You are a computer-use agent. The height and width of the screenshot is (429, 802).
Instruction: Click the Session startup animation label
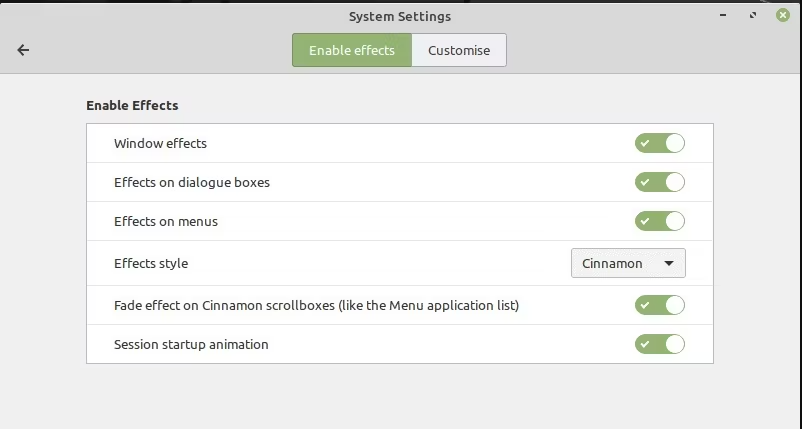tap(191, 344)
